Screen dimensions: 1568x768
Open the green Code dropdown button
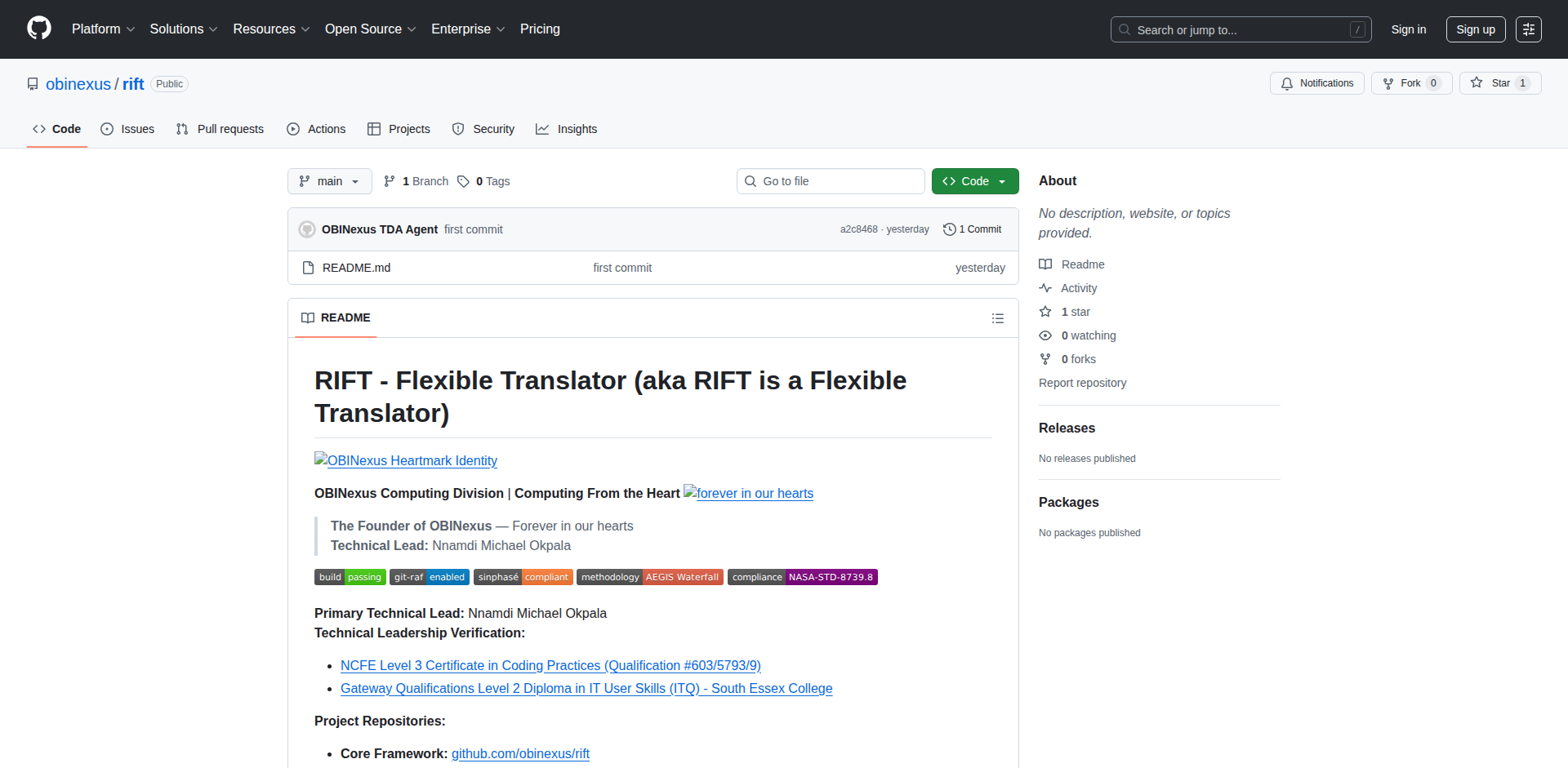coord(975,181)
